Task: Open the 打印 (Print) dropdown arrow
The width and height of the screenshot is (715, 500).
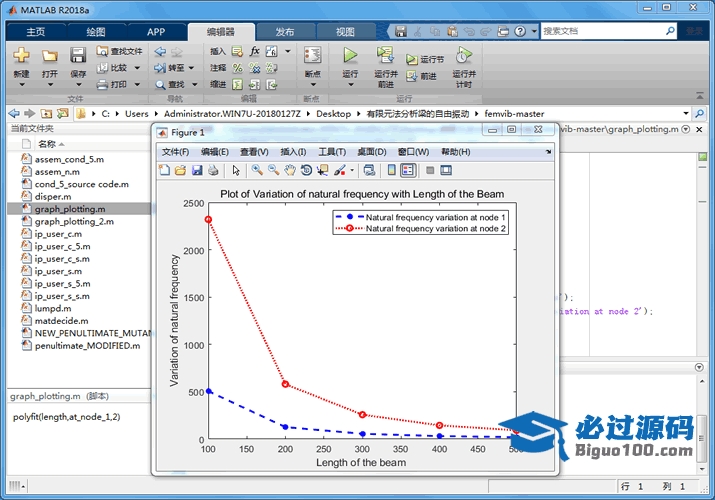Action: (137, 84)
